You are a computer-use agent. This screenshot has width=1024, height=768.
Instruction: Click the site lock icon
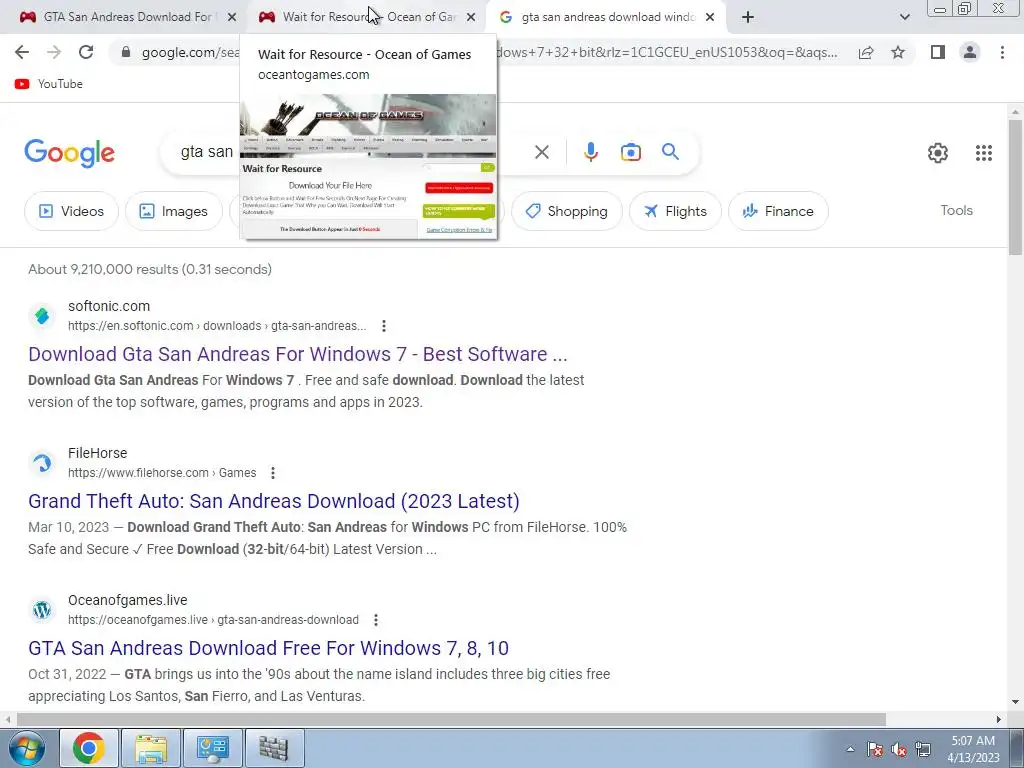[126, 52]
